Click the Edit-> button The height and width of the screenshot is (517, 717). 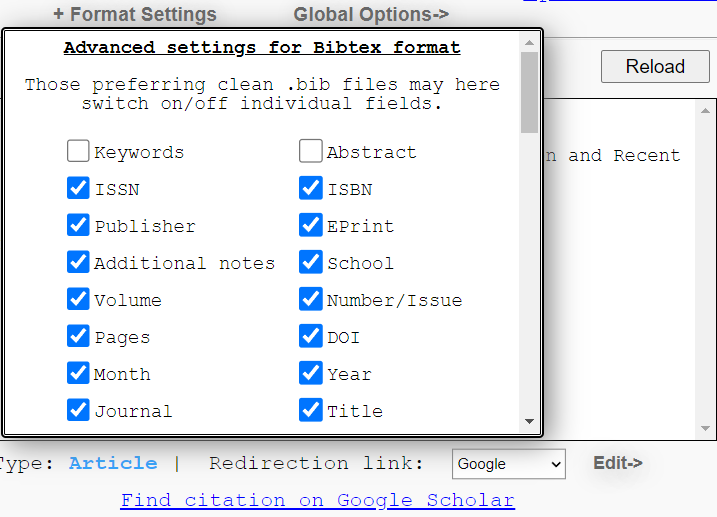pos(618,463)
